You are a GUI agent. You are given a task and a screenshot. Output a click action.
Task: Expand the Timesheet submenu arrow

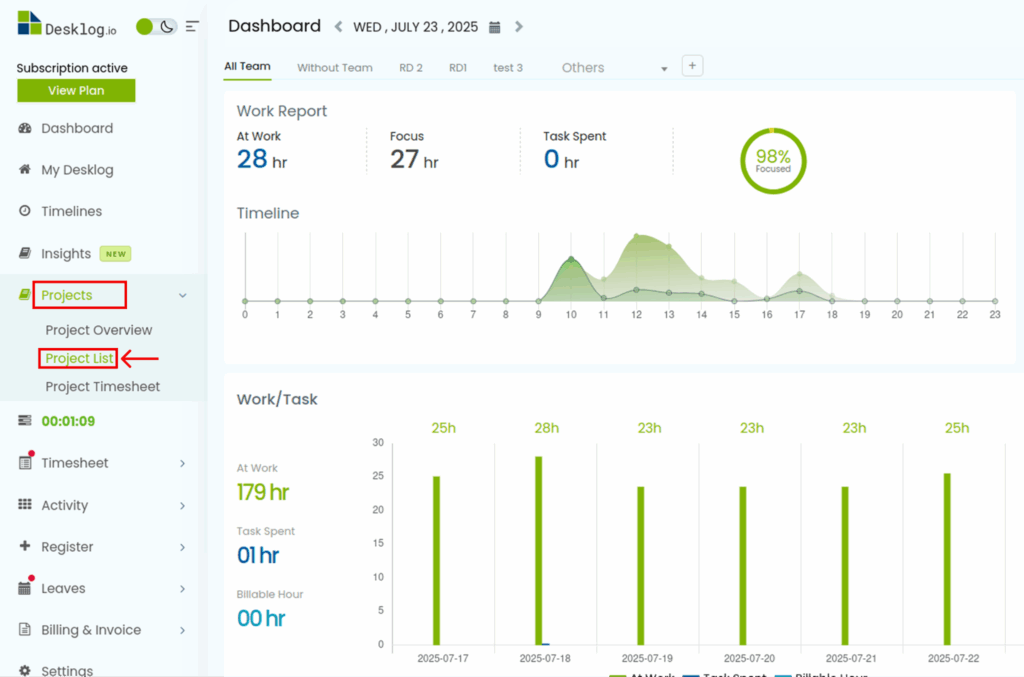pos(182,463)
